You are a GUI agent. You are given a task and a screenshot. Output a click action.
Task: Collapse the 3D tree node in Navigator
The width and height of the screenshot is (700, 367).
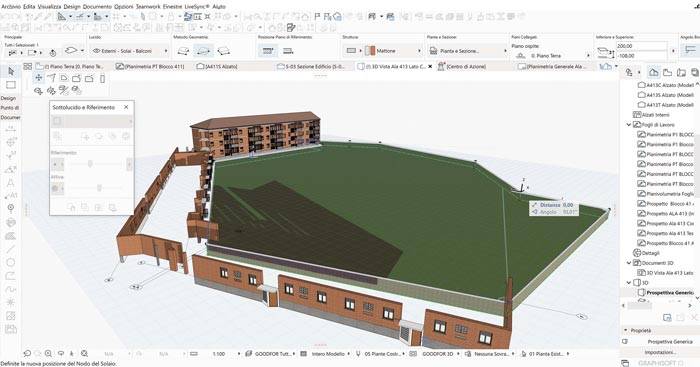point(629,283)
